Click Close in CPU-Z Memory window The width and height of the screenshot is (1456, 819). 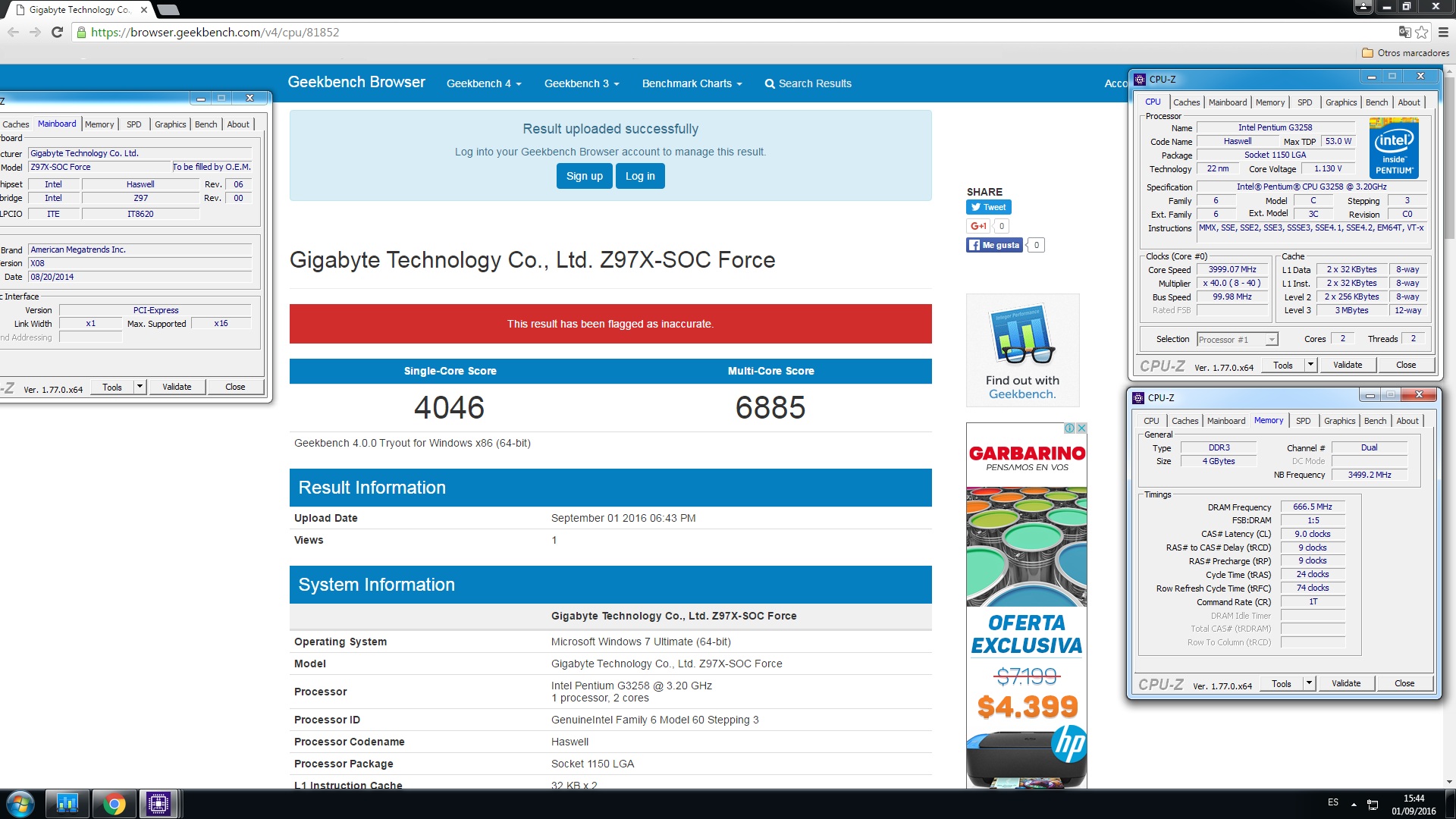pos(1404,683)
